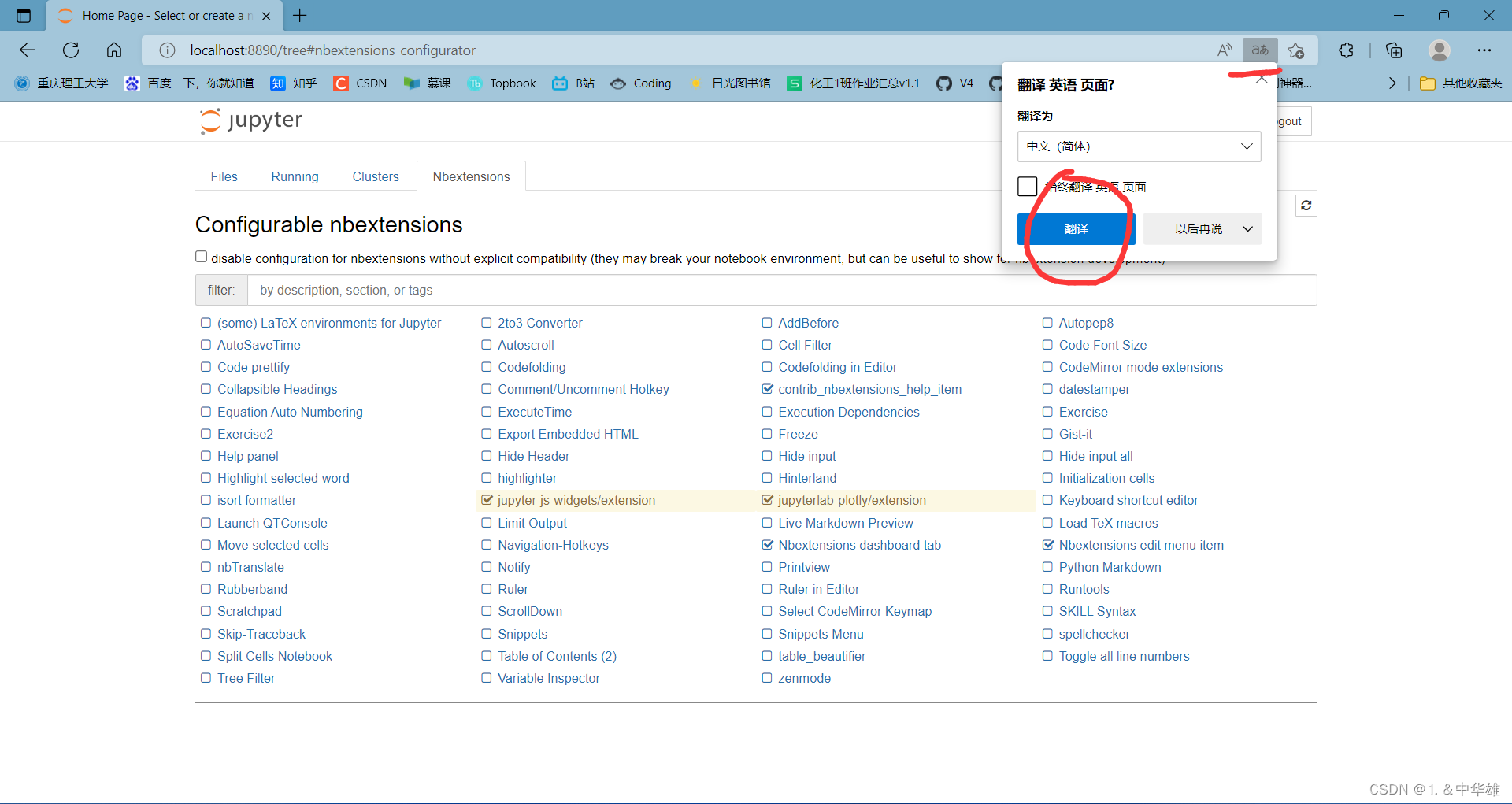The height and width of the screenshot is (804, 1512).
Task: Enable the Scratchpad checkbox
Action: [206, 611]
